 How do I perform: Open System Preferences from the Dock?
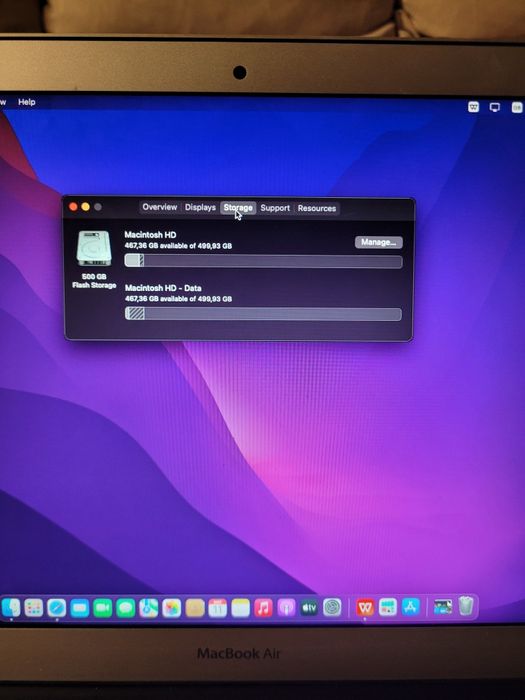coord(332,607)
